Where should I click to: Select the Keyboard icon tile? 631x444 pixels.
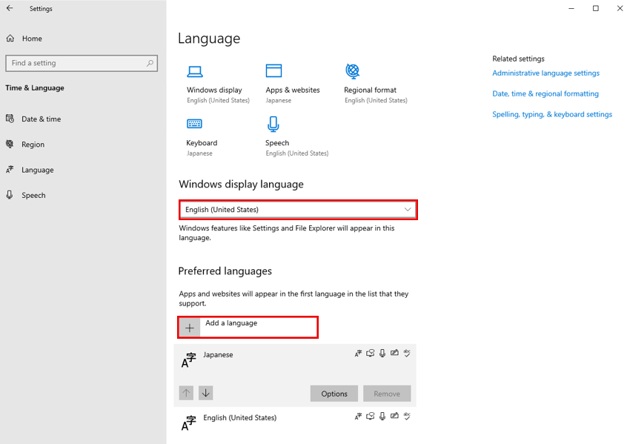tap(195, 124)
